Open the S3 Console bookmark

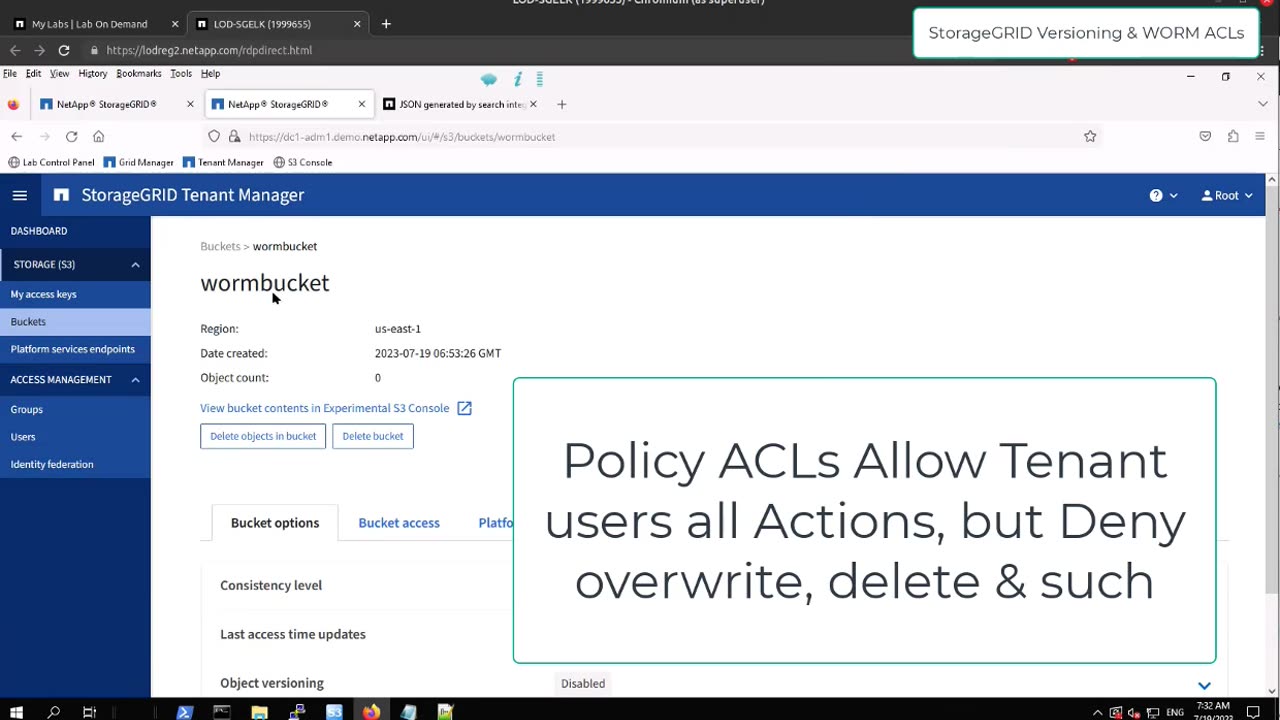pos(303,162)
